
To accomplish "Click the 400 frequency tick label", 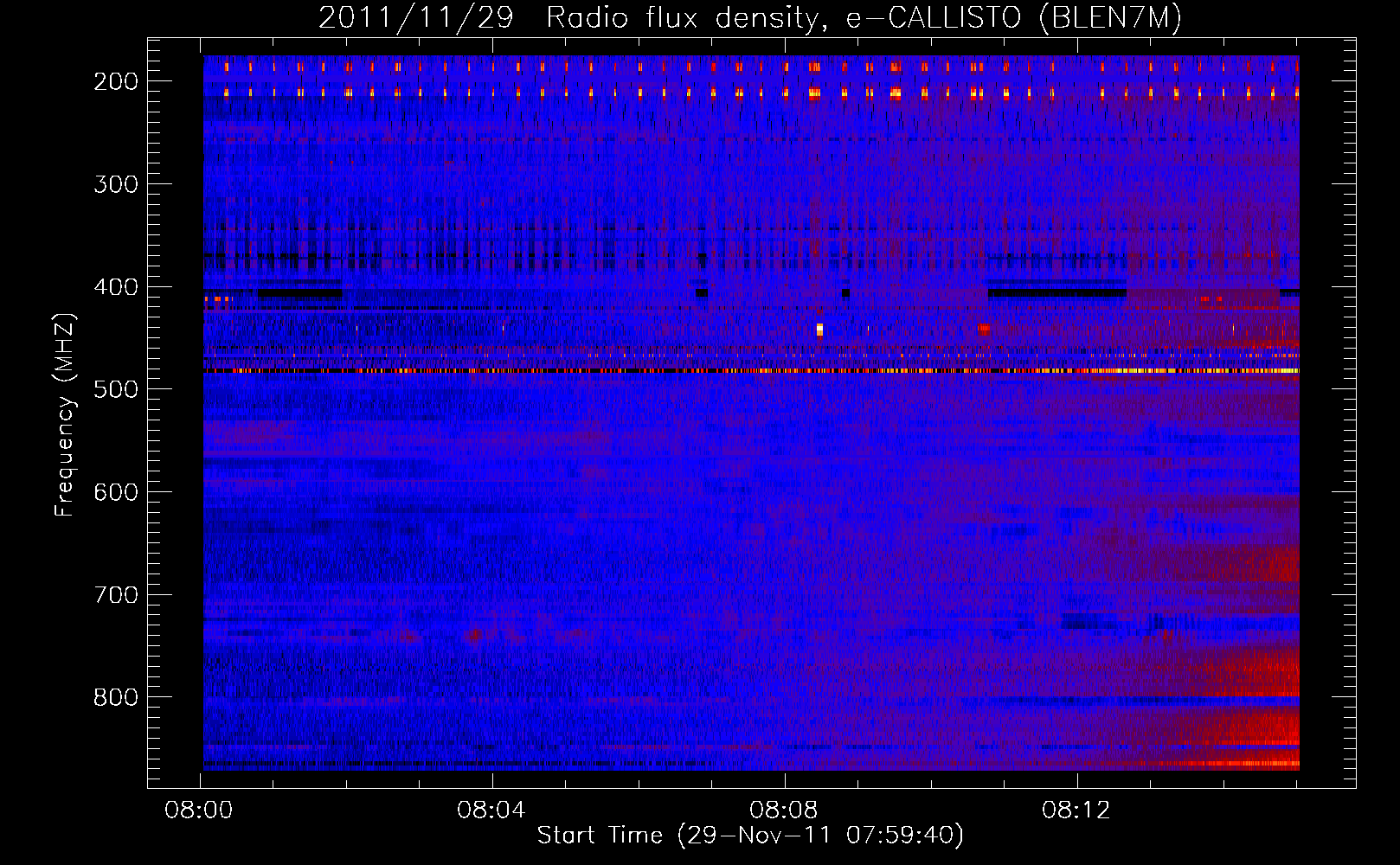I will (116, 287).
